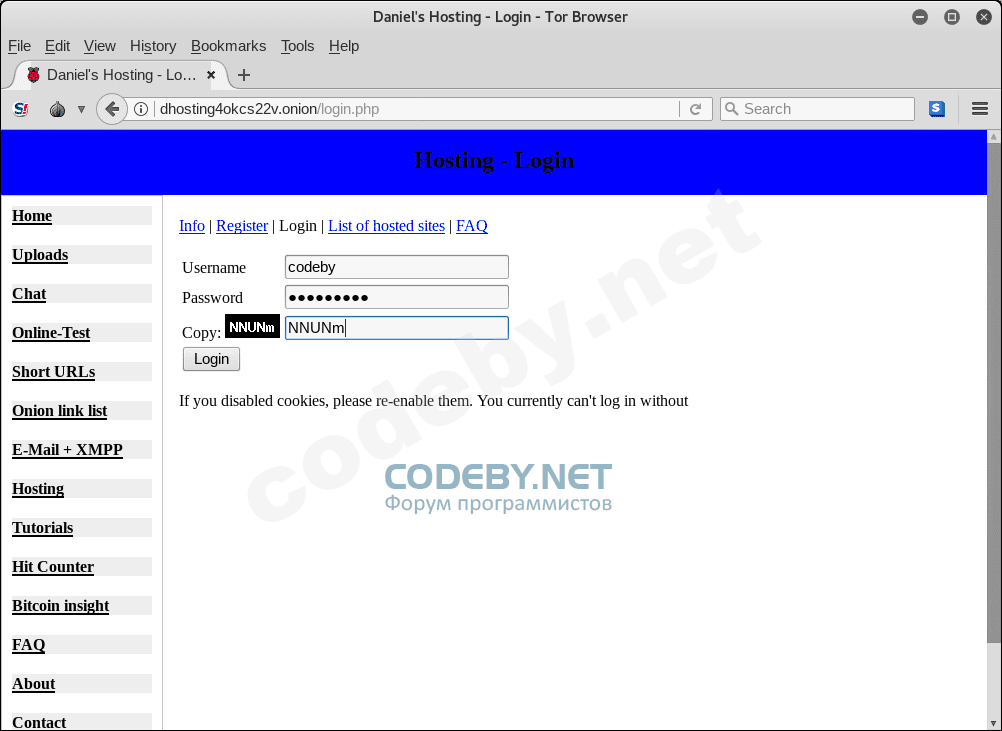Open About in sidebar

[x=34, y=684]
